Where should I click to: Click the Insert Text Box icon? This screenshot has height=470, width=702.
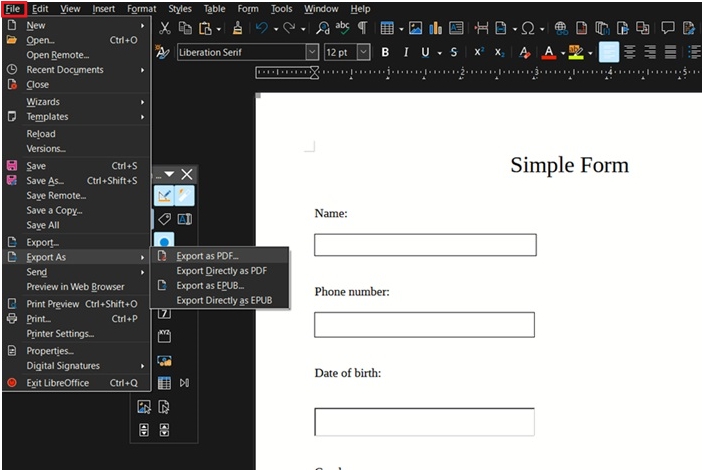(x=456, y=28)
